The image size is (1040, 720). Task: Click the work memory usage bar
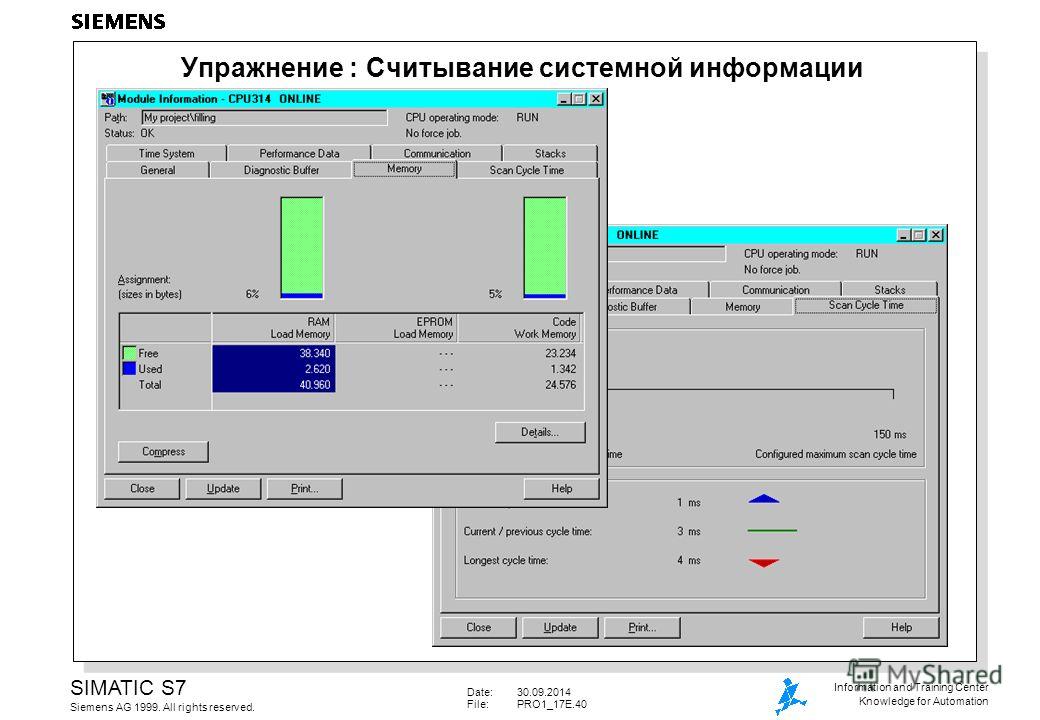click(545, 247)
